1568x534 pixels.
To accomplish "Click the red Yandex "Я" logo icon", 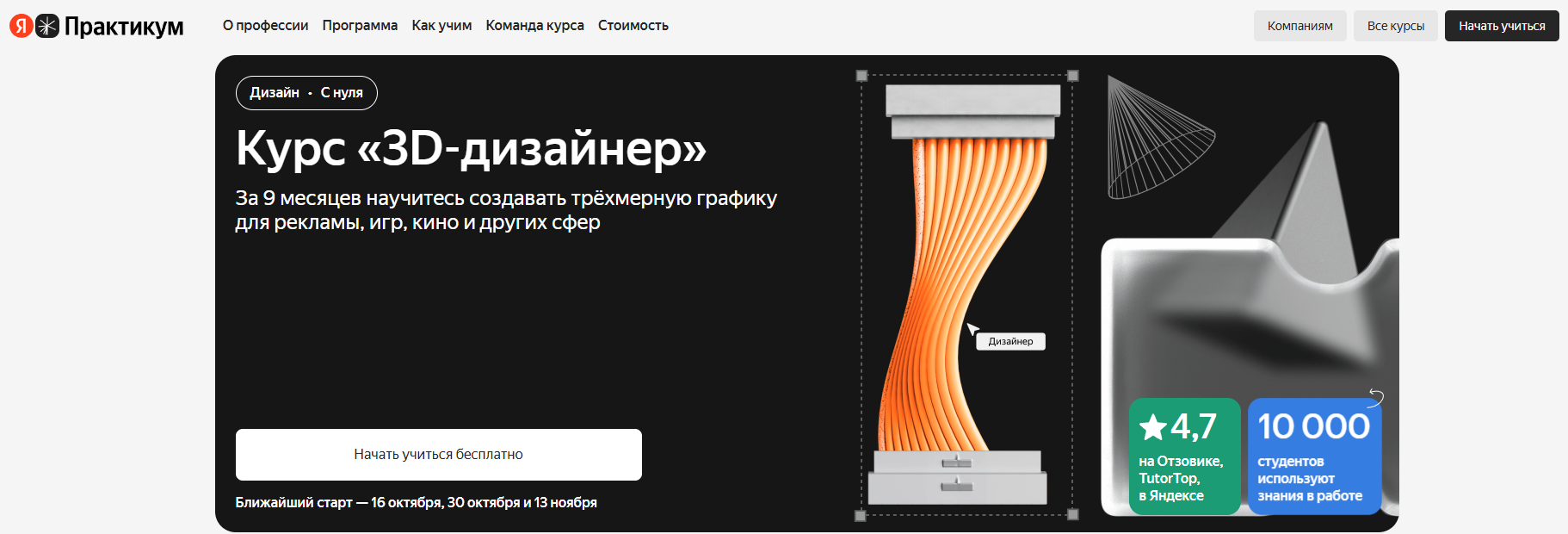I will click(x=21, y=26).
